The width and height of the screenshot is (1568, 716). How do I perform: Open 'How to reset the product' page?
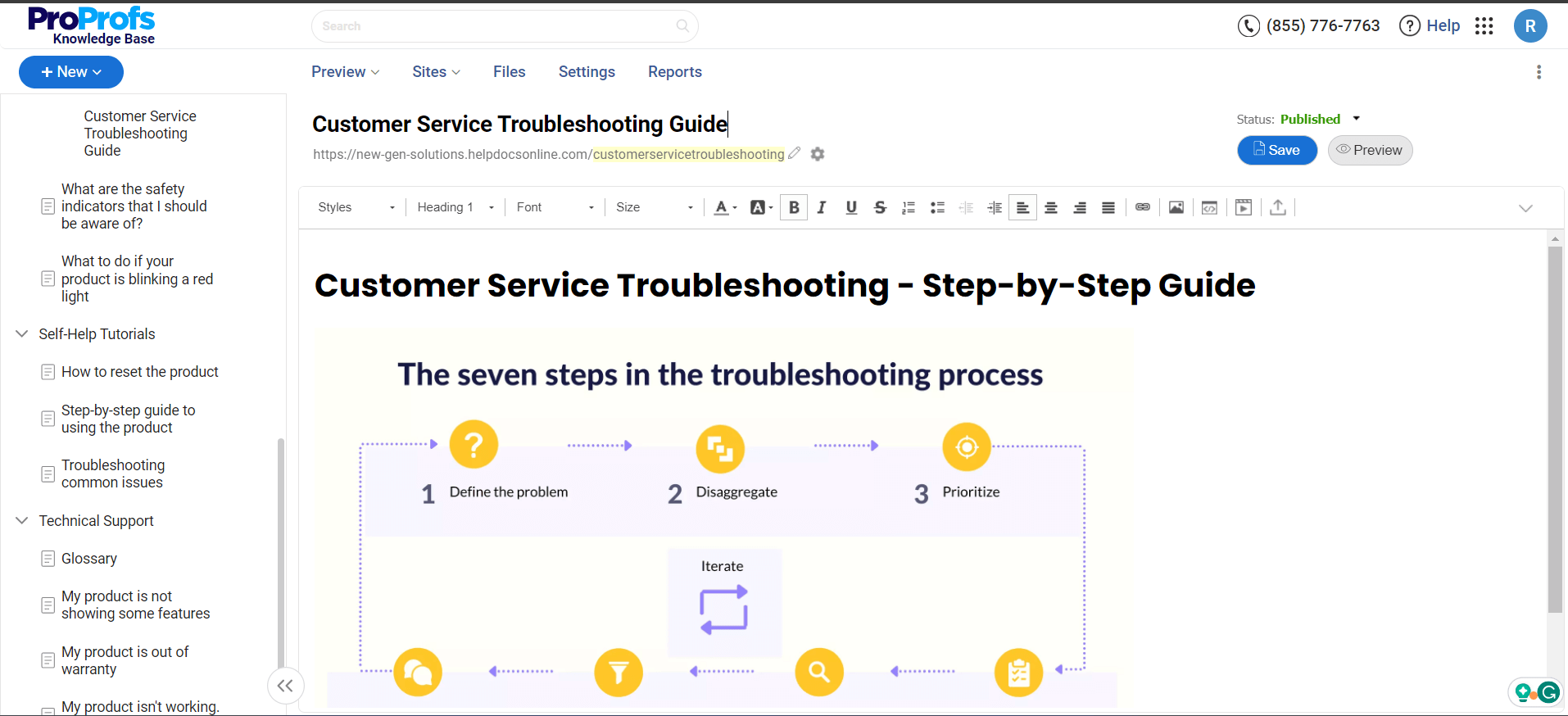tap(139, 372)
